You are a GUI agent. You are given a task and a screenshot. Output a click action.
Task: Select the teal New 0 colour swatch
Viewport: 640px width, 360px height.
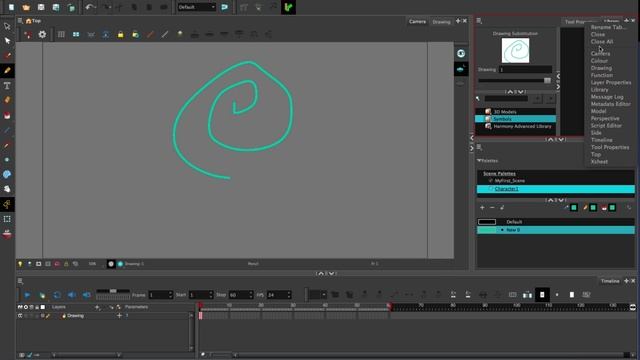[487, 230]
